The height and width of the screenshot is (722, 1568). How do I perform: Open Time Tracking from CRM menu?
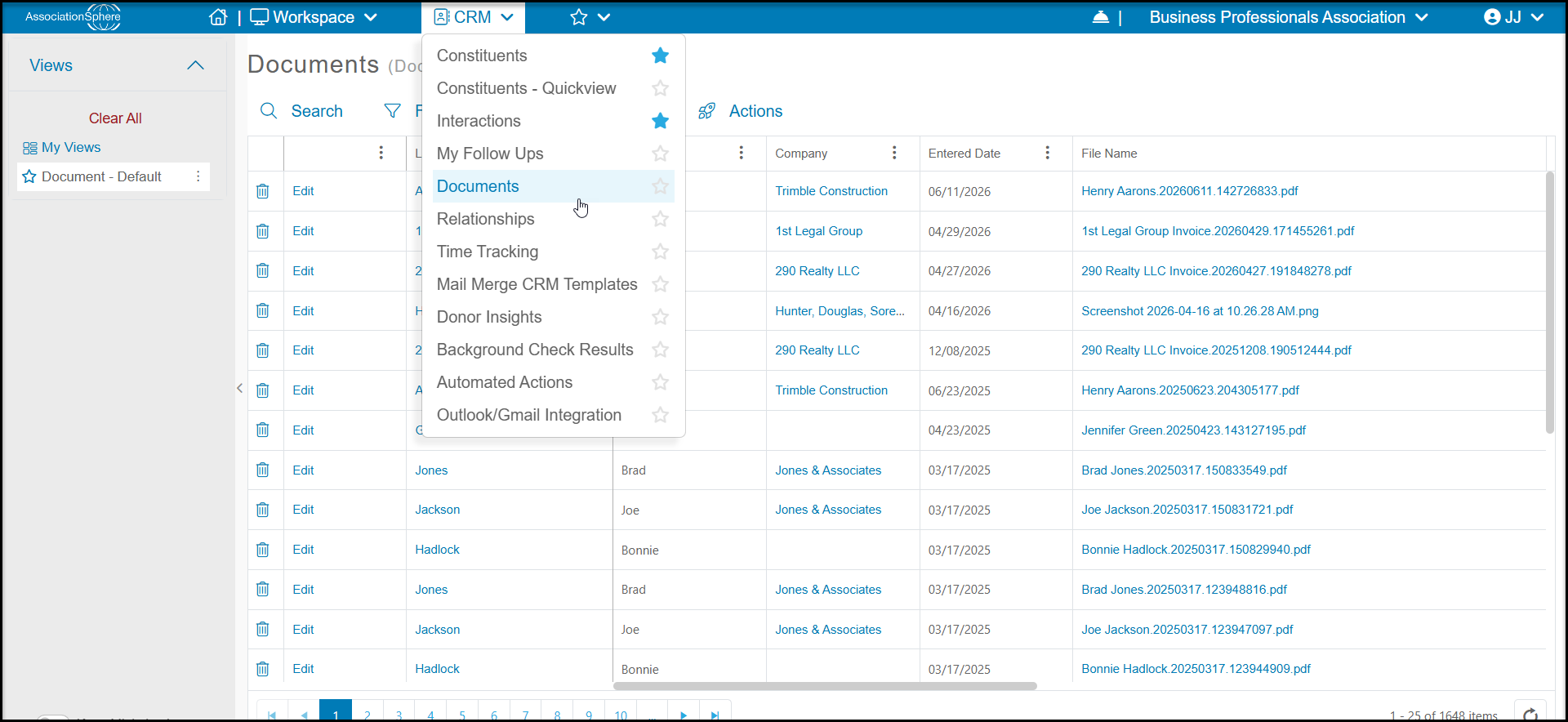coord(488,252)
